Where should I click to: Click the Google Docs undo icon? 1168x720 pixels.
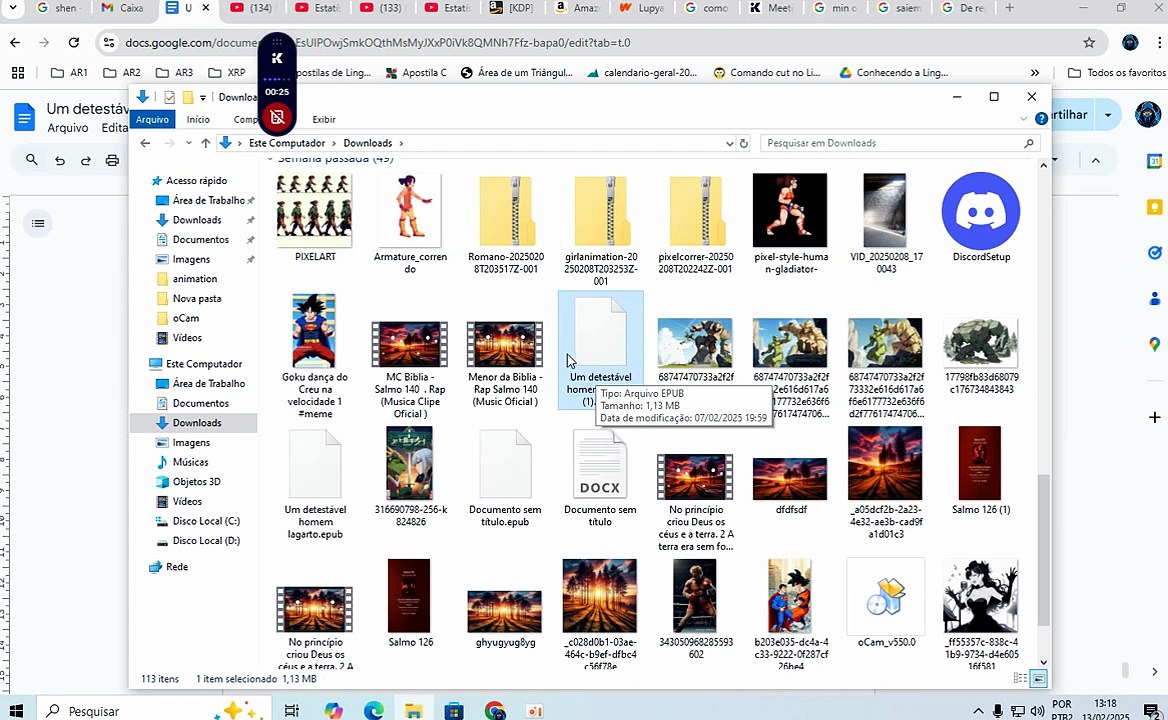pyautogui.click(x=60, y=160)
